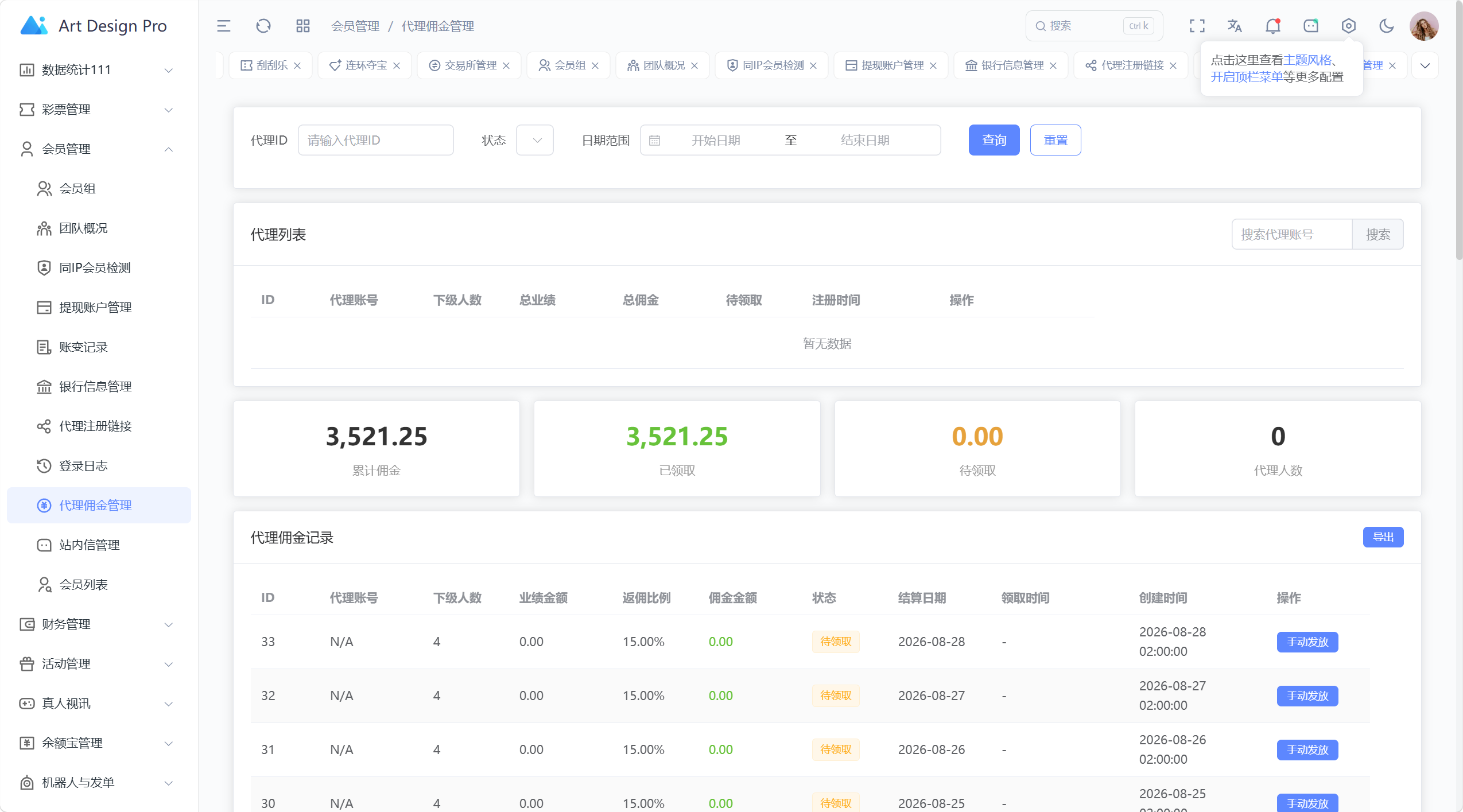Click the 导出 button
The height and width of the screenshot is (812, 1463).
click(x=1383, y=537)
